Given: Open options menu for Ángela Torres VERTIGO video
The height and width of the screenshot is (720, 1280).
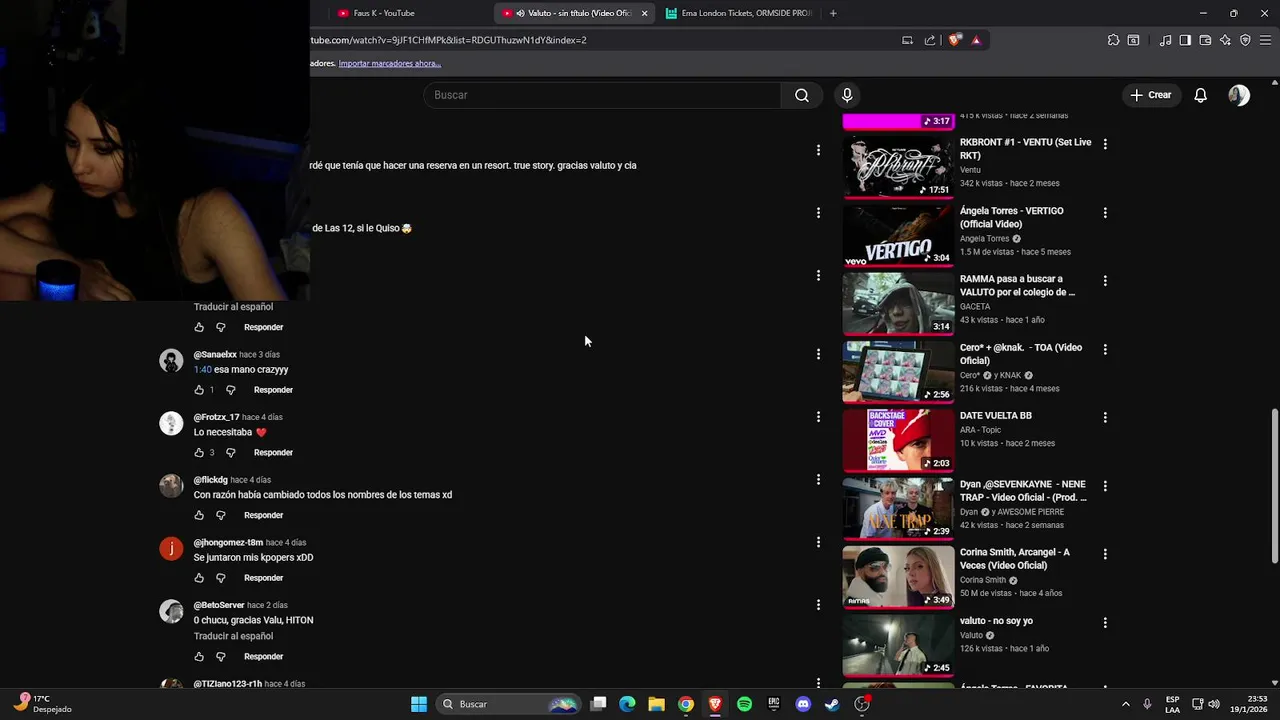Looking at the screenshot, I should click(x=1105, y=212).
